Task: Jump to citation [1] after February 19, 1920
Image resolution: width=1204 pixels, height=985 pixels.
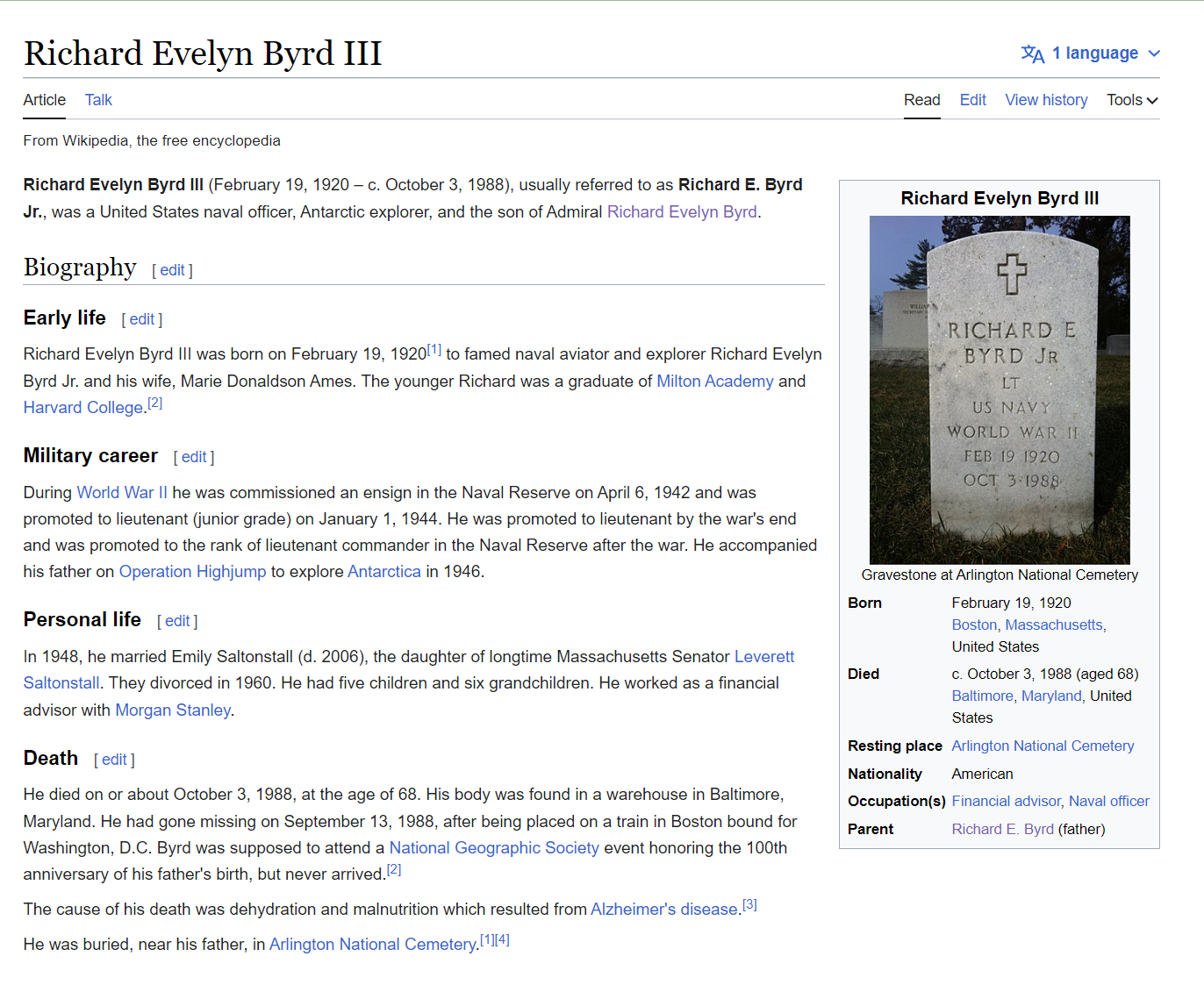Action: coord(434,349)
